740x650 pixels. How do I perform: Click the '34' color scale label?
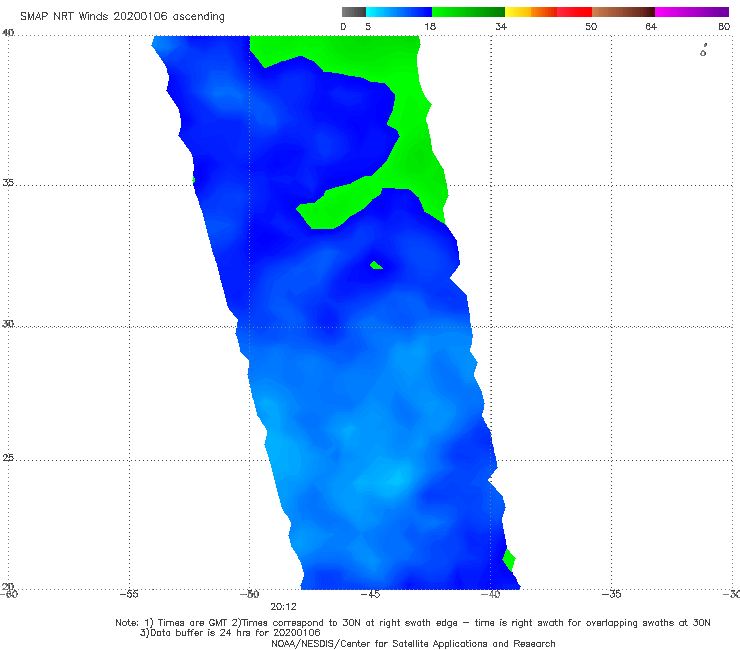[x=501, y=27]
